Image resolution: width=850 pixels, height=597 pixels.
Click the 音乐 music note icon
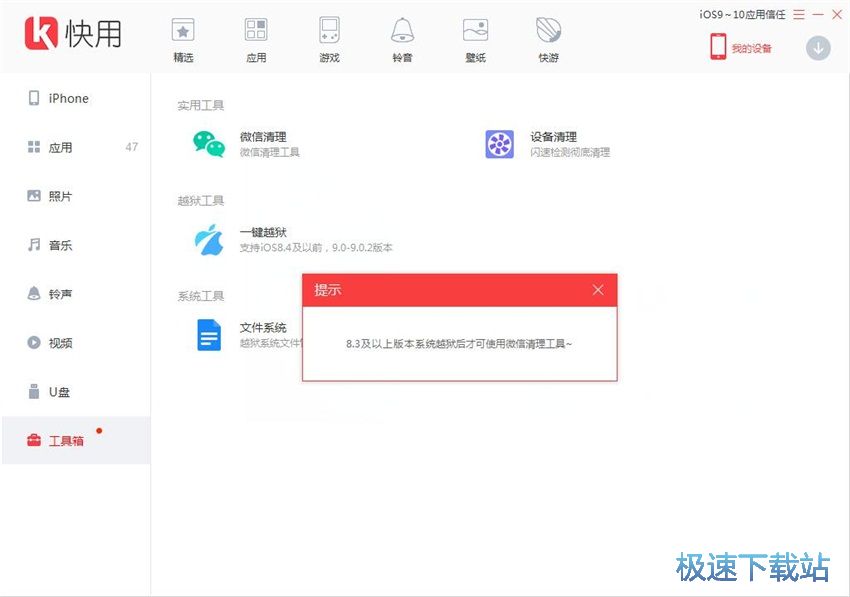pos(34,245)
